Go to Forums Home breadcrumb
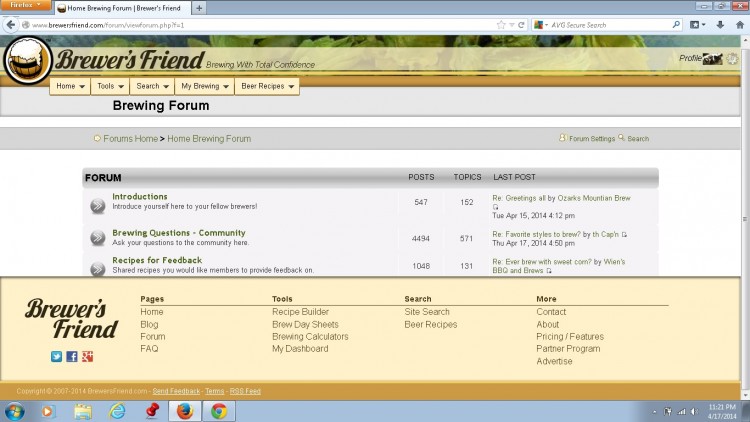 pos(131,138)
